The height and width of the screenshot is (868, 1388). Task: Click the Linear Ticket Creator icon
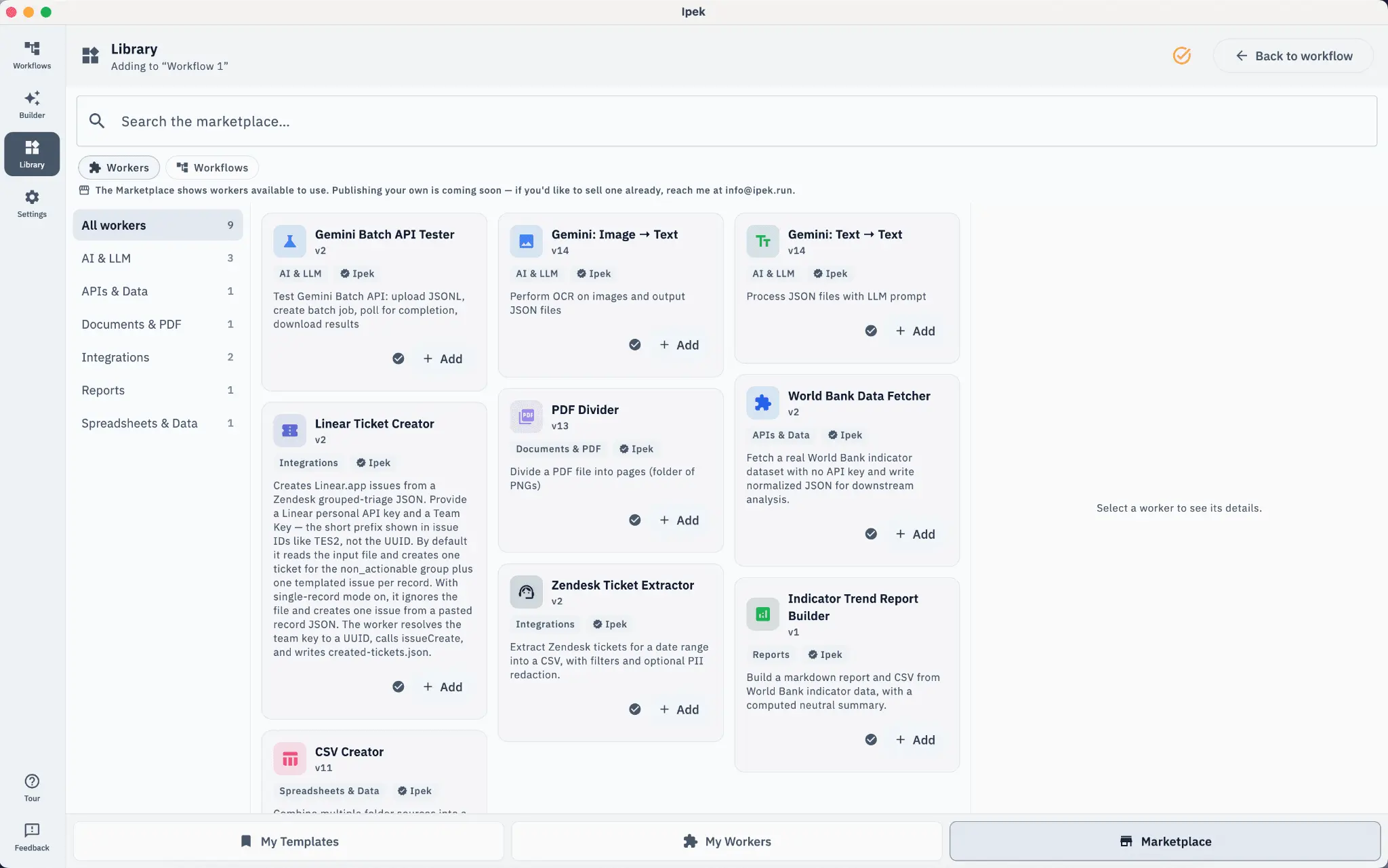click(x=289, y=430)
